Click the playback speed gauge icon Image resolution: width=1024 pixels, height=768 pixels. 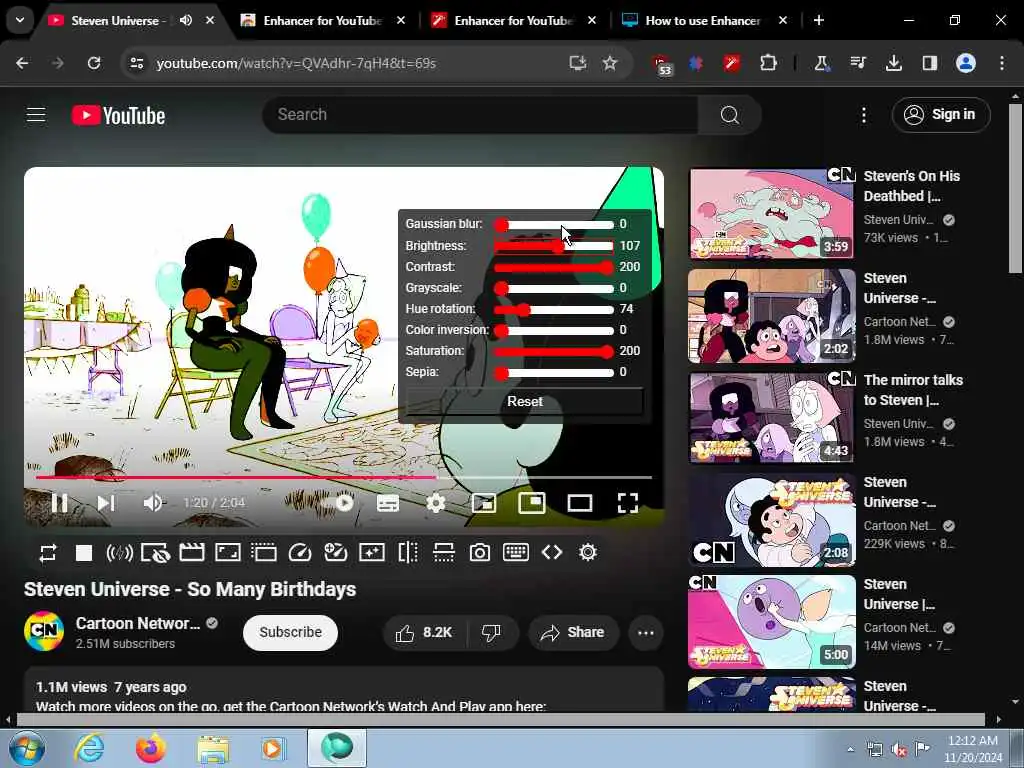tap(300, 552)
